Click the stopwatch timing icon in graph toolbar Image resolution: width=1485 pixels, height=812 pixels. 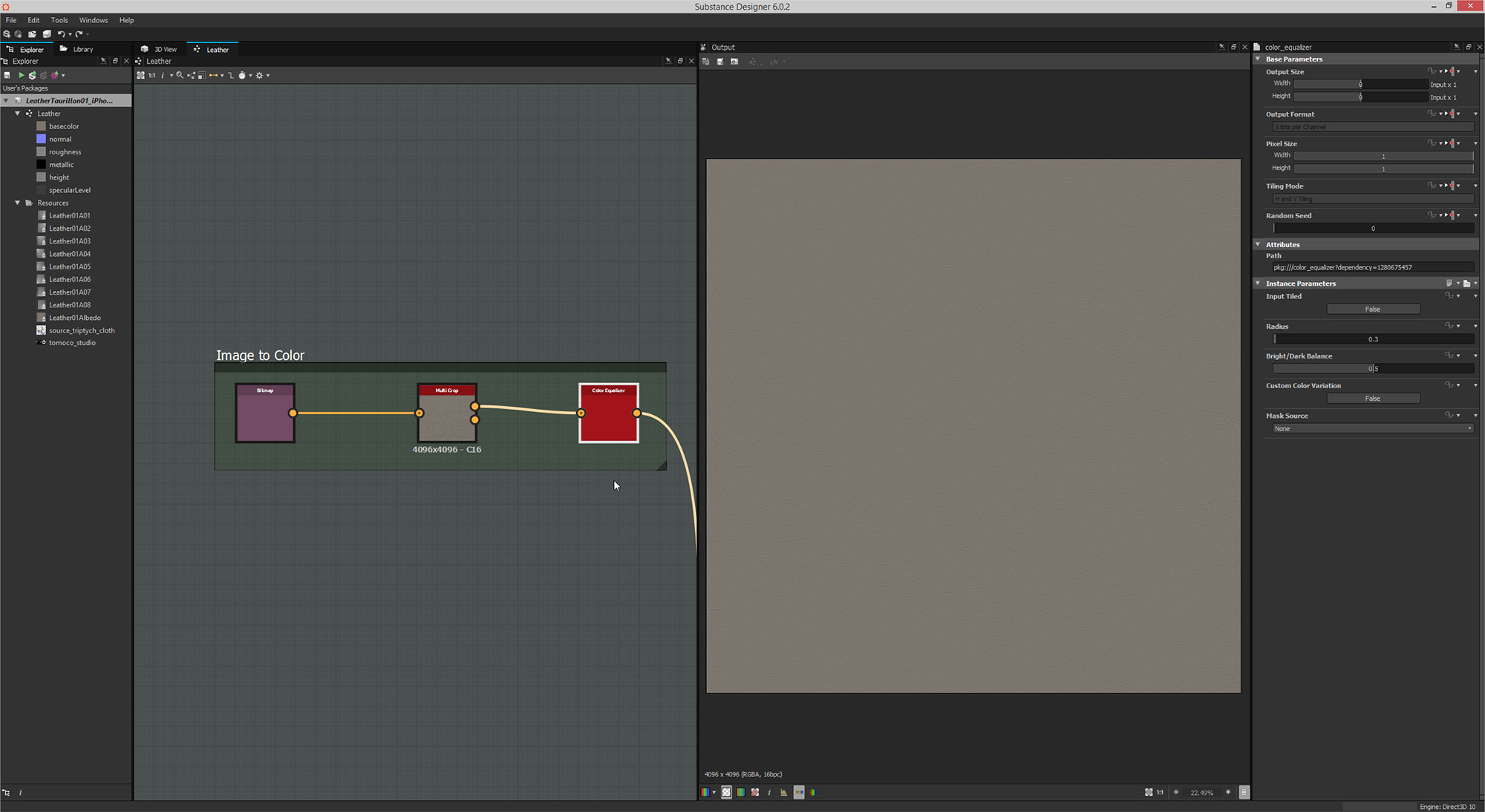click(242, 75)
